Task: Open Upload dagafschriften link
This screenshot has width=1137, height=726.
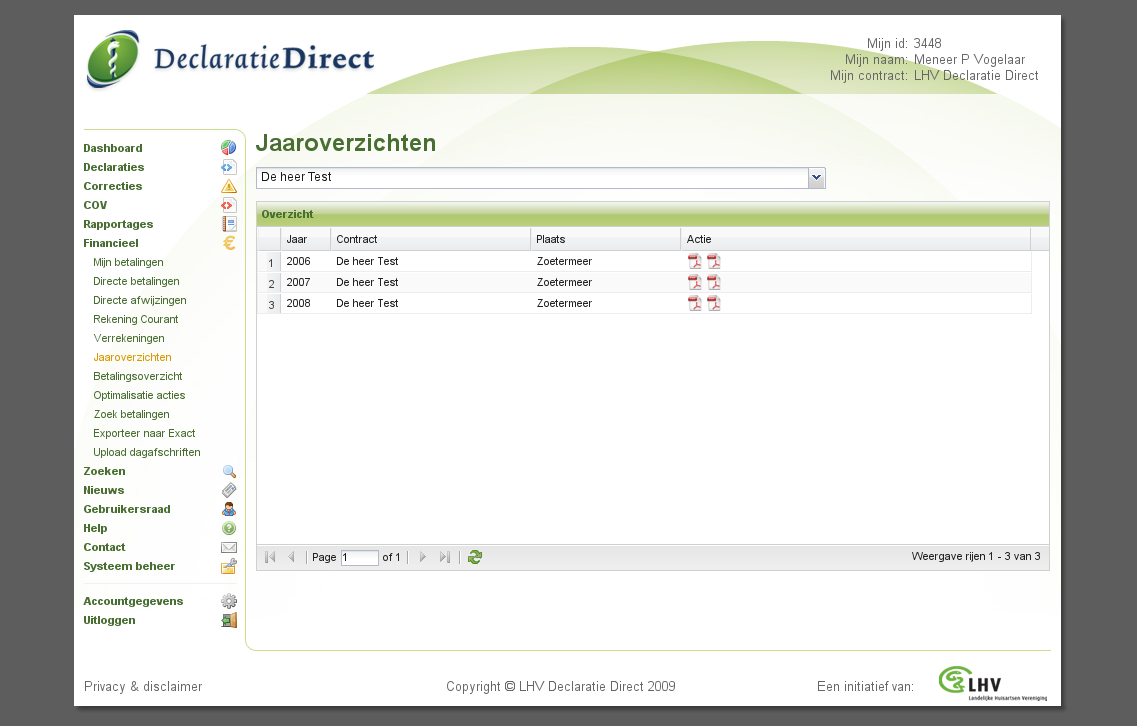Action: [146, 452]
